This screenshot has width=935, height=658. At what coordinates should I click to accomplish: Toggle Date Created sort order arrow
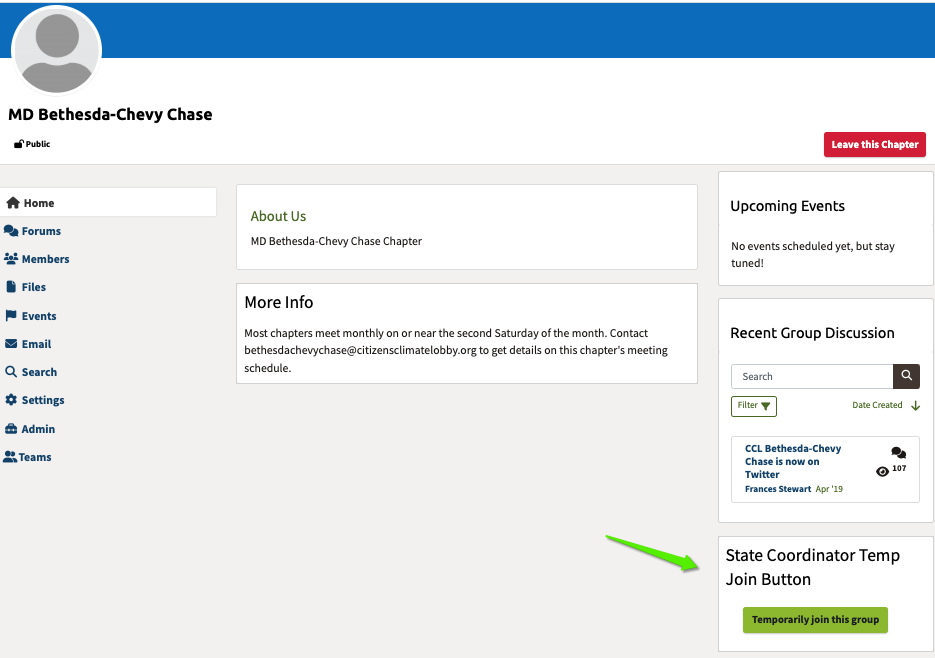coord(915,406)
